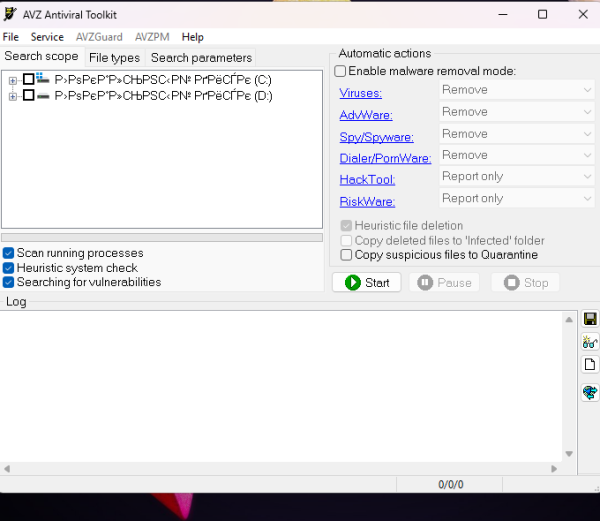The height and width of the screenshot is (521, 600).
Task: Switch to the Search scope tab
Action: click(41, 56)
